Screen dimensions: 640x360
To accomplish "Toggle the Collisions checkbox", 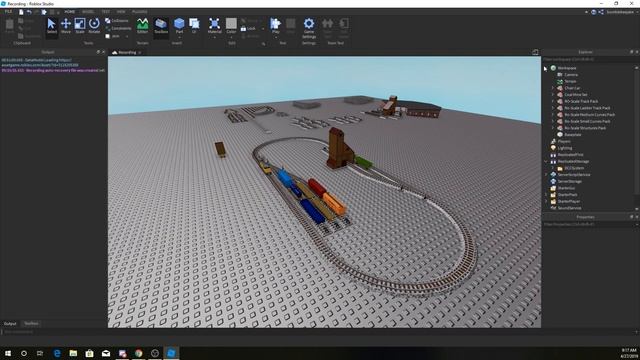I will point(107,20).
